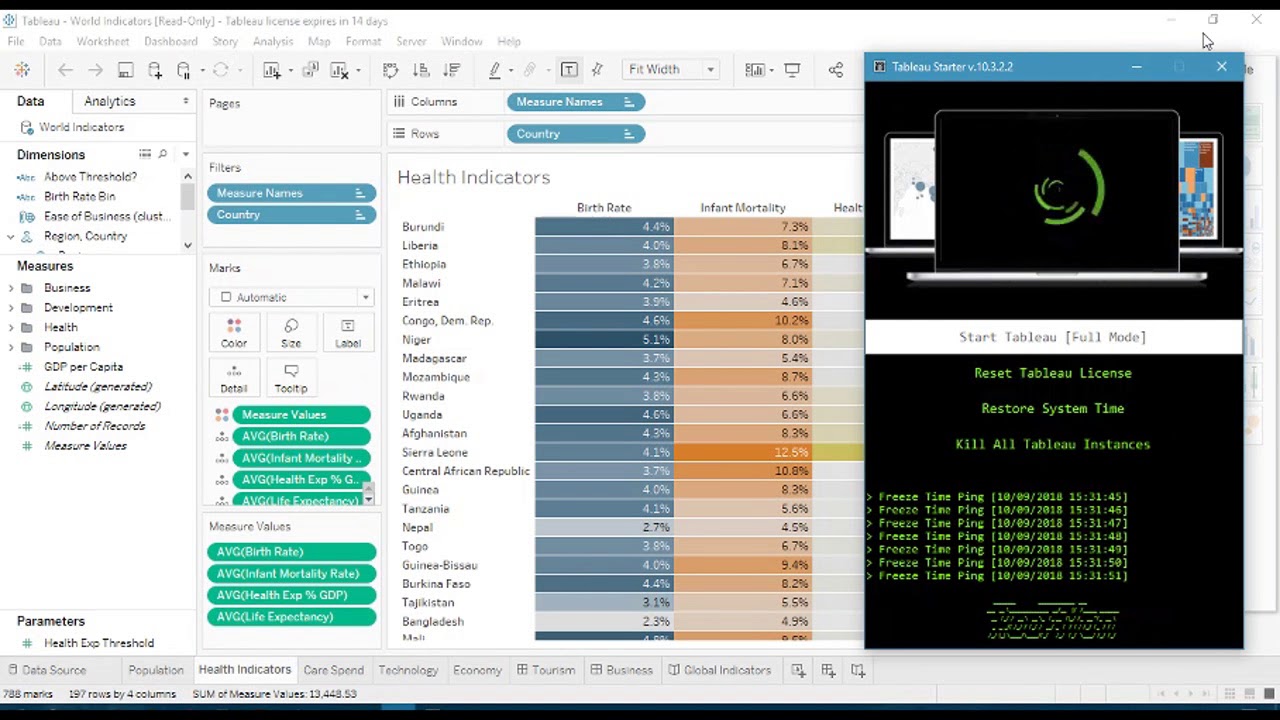
Task: Save the workbook with the Save icon
Action: click(x=125, y=70)
